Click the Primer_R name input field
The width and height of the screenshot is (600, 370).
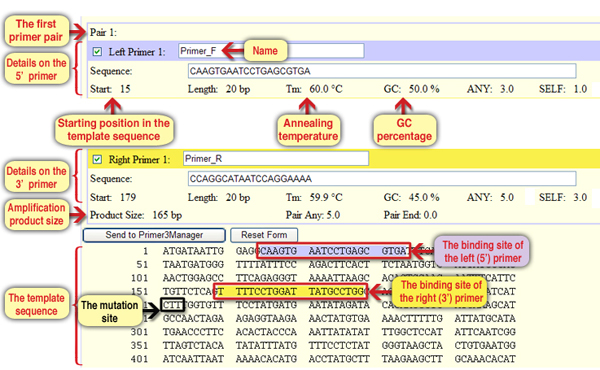click(x=276, y=159)
